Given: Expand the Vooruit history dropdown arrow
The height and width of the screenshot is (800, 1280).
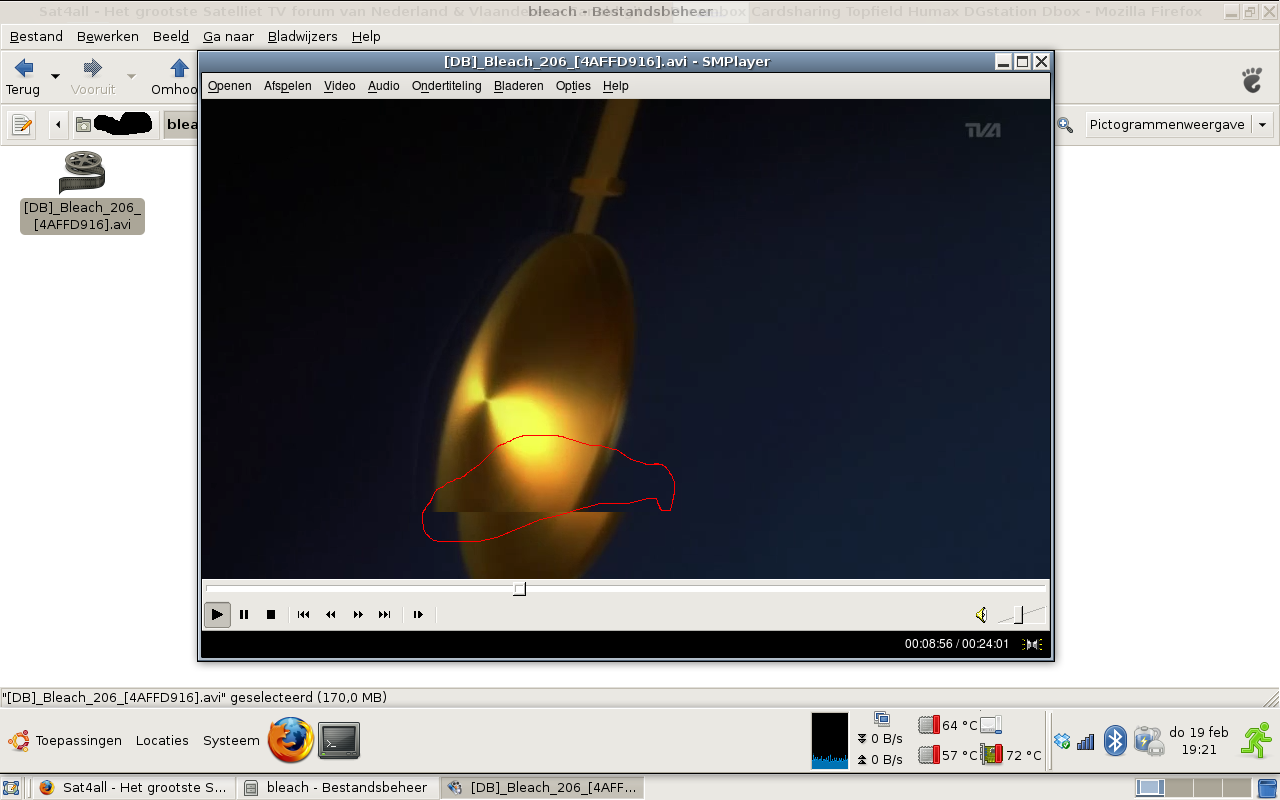Looking at the screenshot, I should 131,77.
